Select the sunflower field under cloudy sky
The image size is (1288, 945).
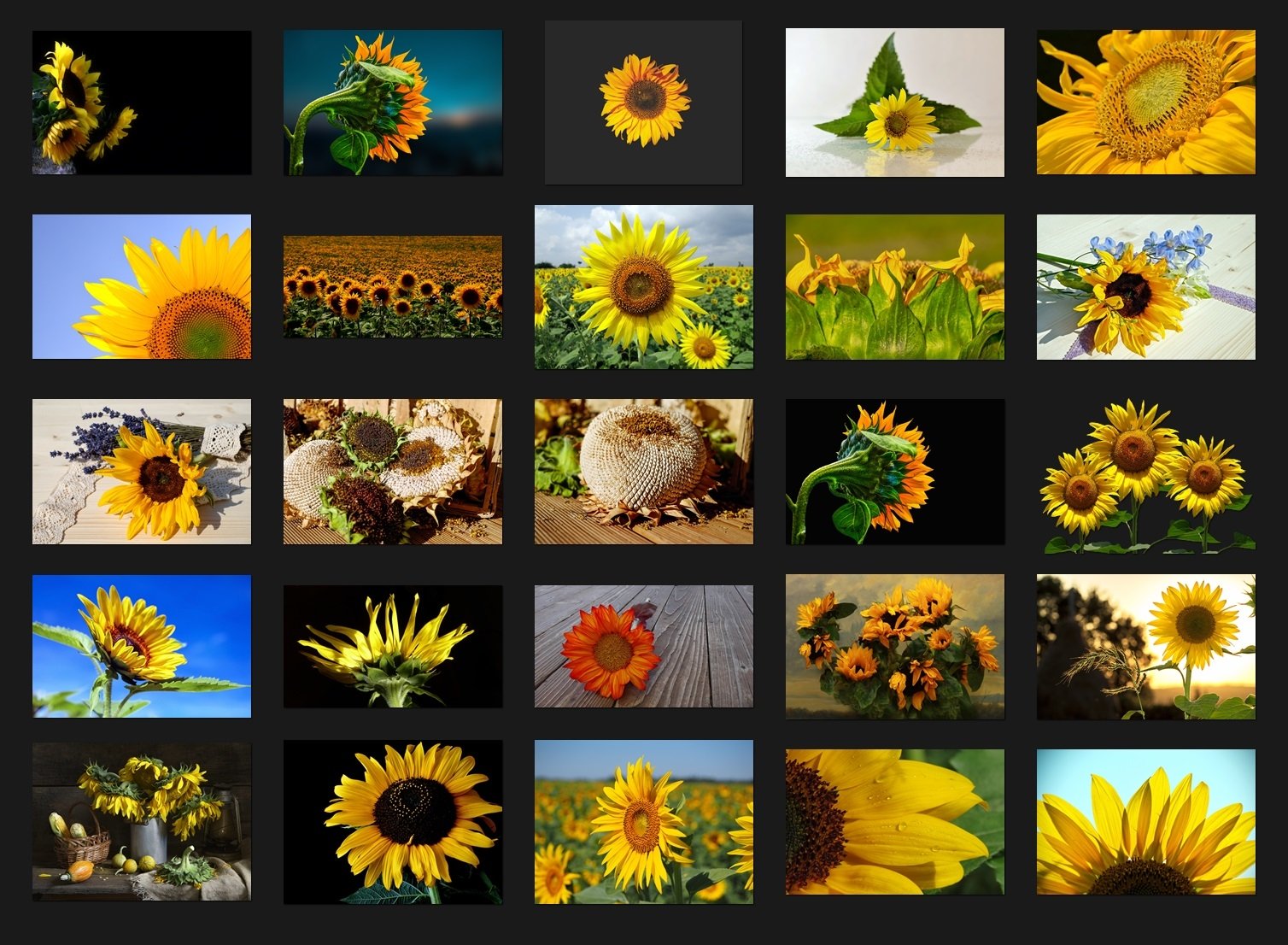click(x=644, y=285)
